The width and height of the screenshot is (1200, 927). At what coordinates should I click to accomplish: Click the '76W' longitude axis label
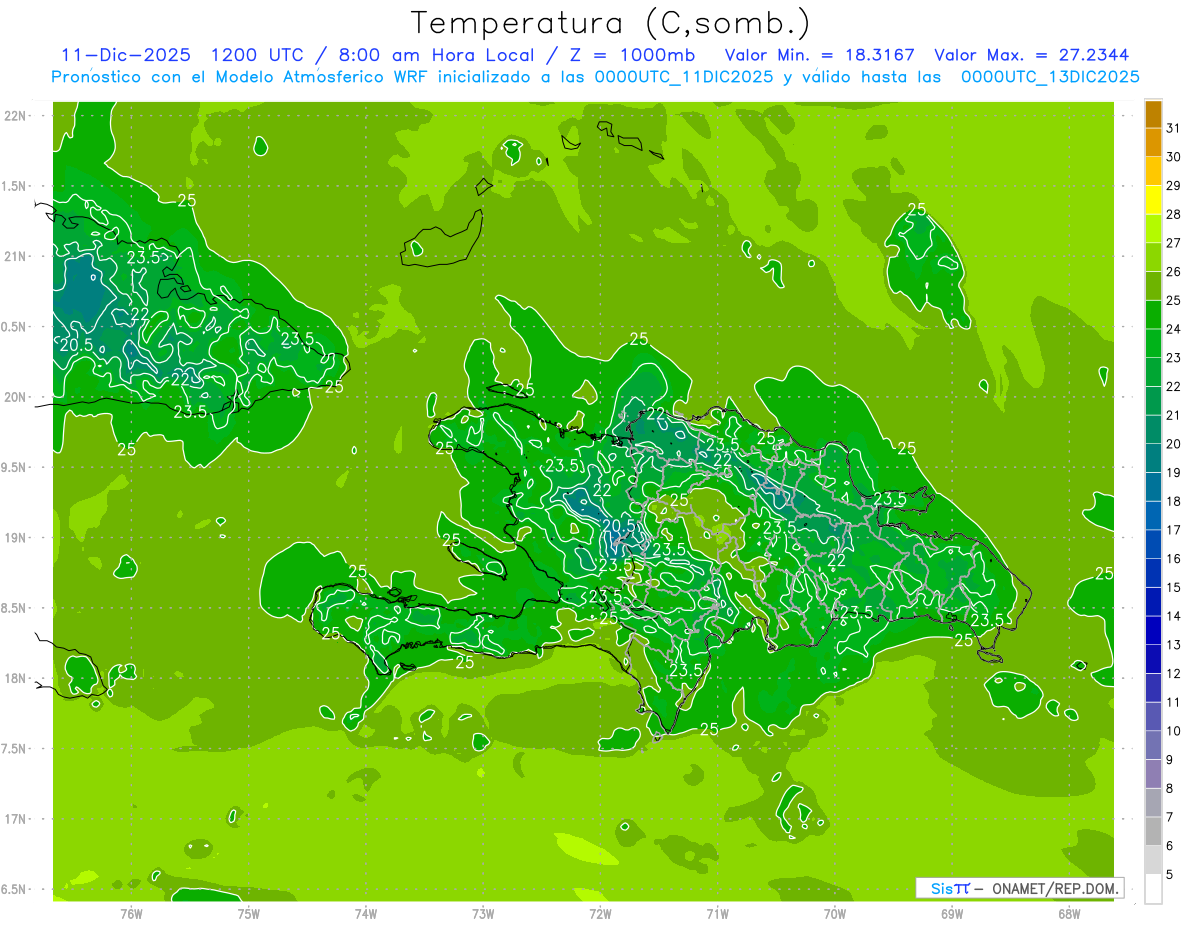[x=131, y=913]
